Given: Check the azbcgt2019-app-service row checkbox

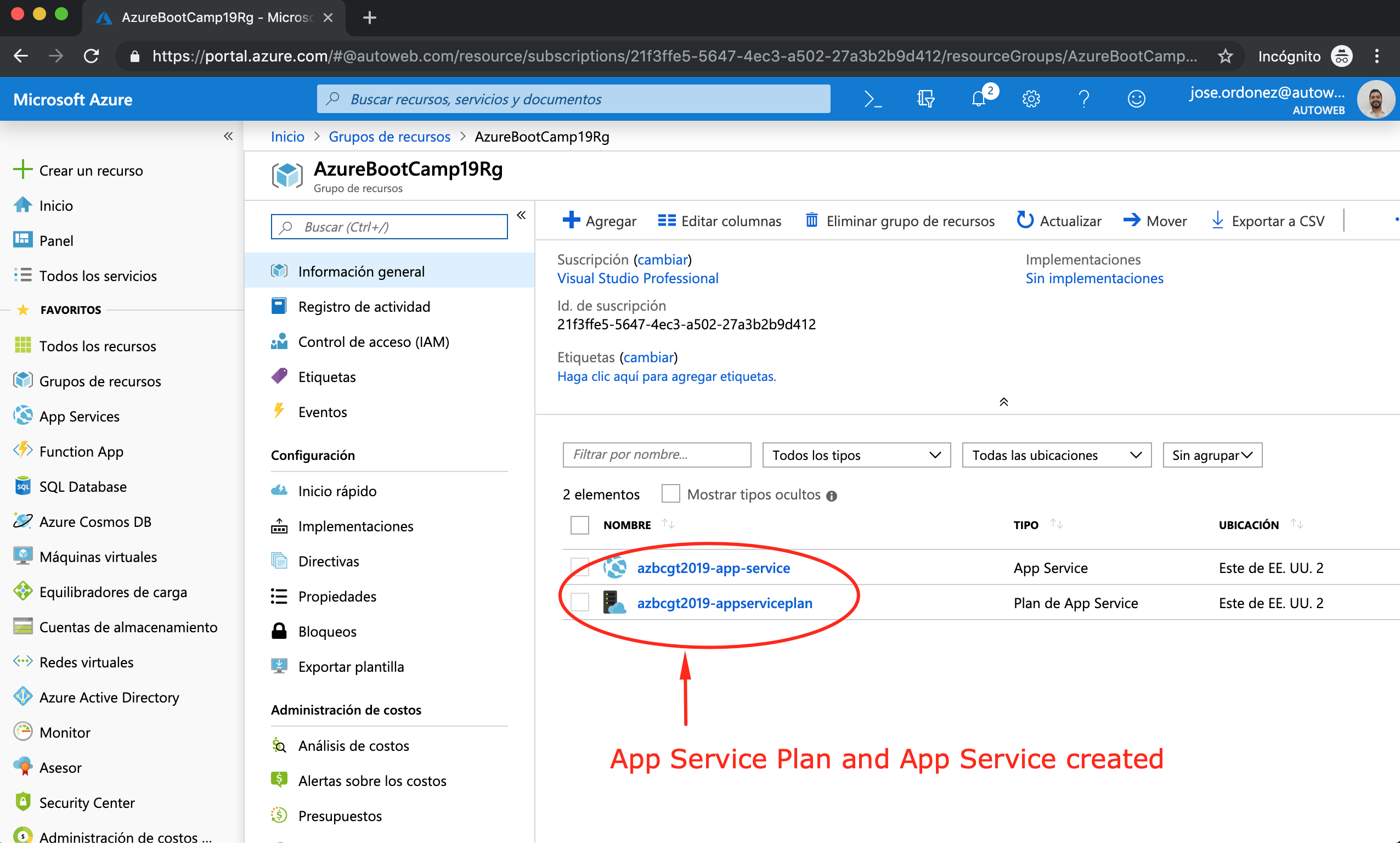Looking at the screenshot, I should coord(580,567).
